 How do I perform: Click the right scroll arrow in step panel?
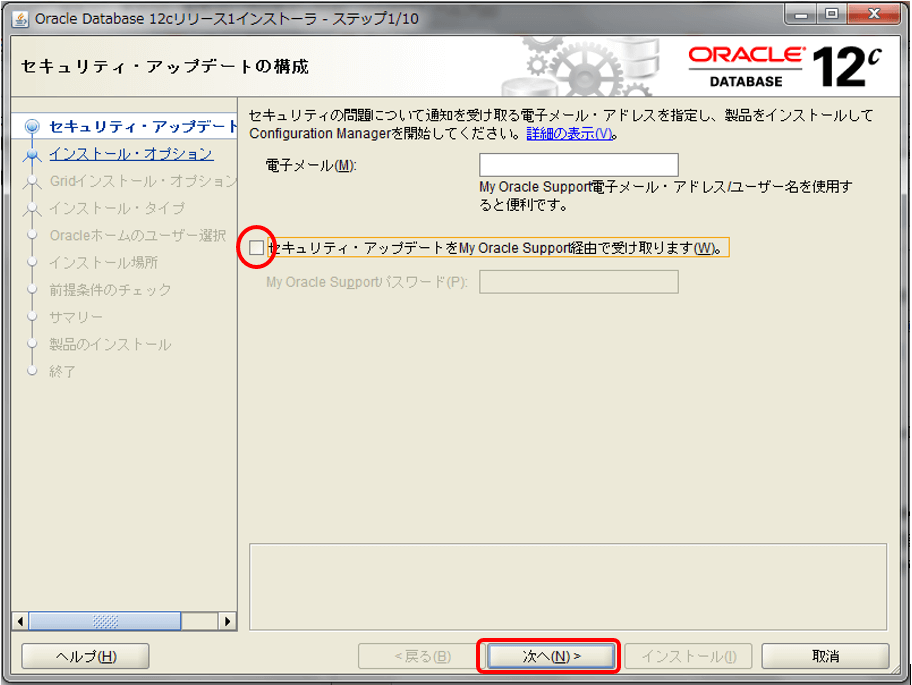pyautogui.click(x=227, y=621)
